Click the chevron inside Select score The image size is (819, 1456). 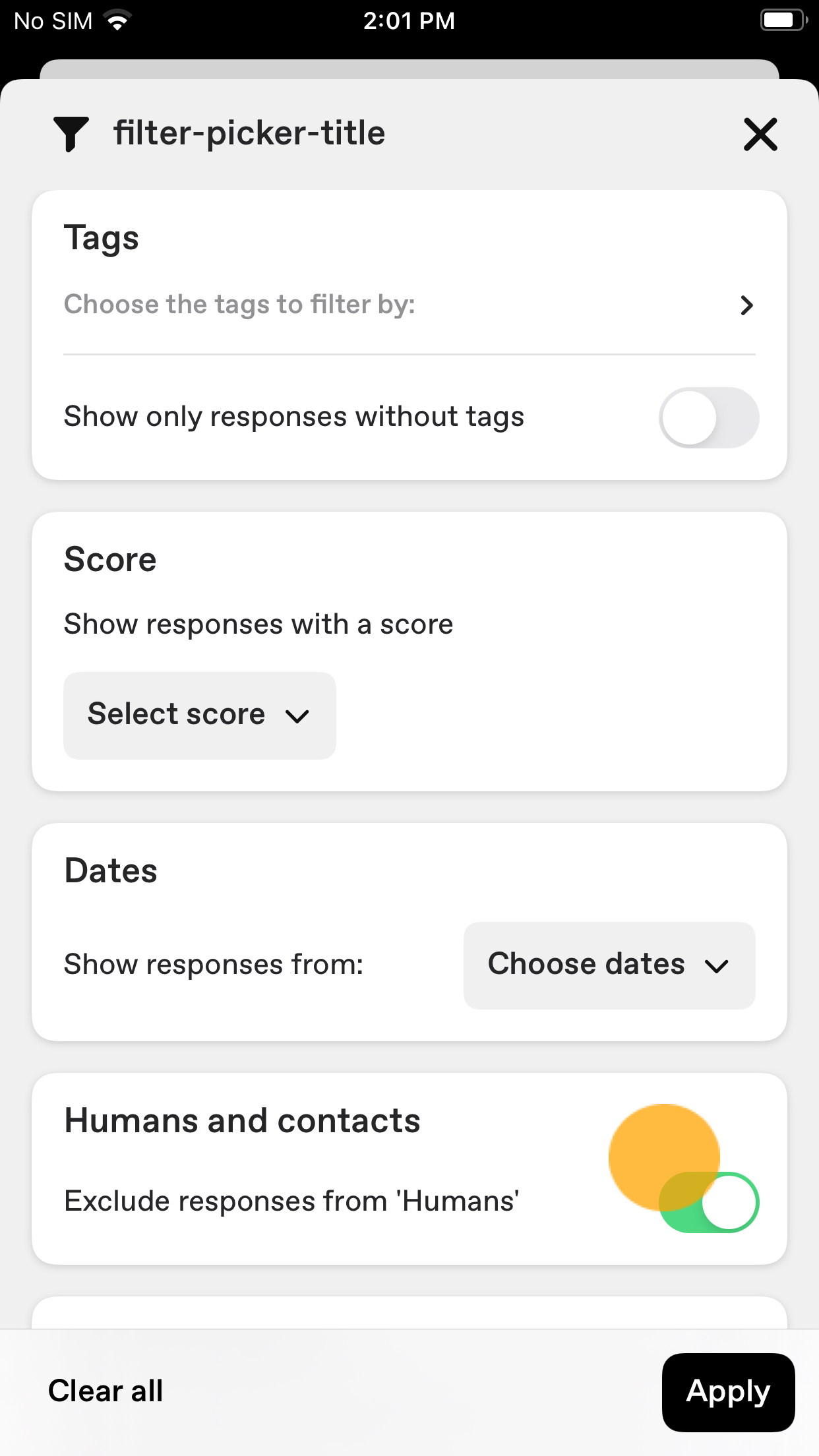(x=297, y=716)
